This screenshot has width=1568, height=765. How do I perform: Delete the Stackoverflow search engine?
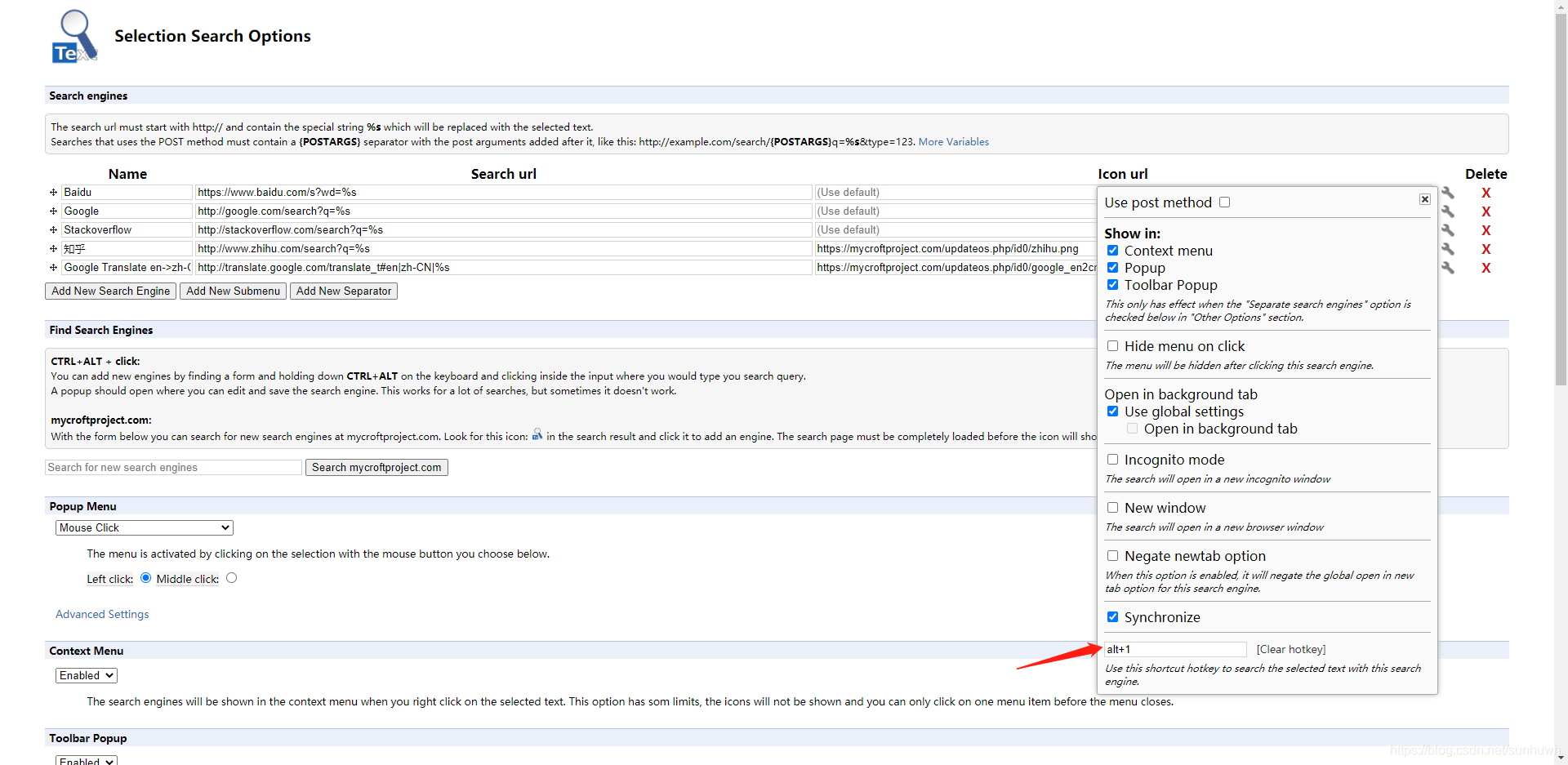click(x=1486, y=230)
